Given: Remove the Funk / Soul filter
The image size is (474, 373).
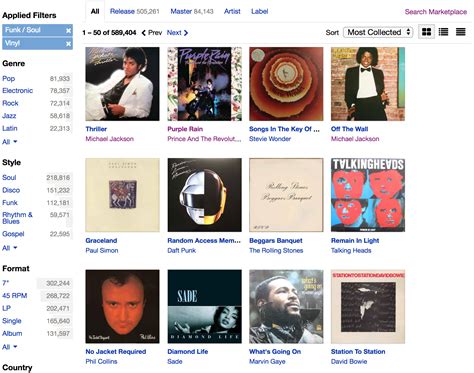Looking at the screenshot, I should point(68,31).
